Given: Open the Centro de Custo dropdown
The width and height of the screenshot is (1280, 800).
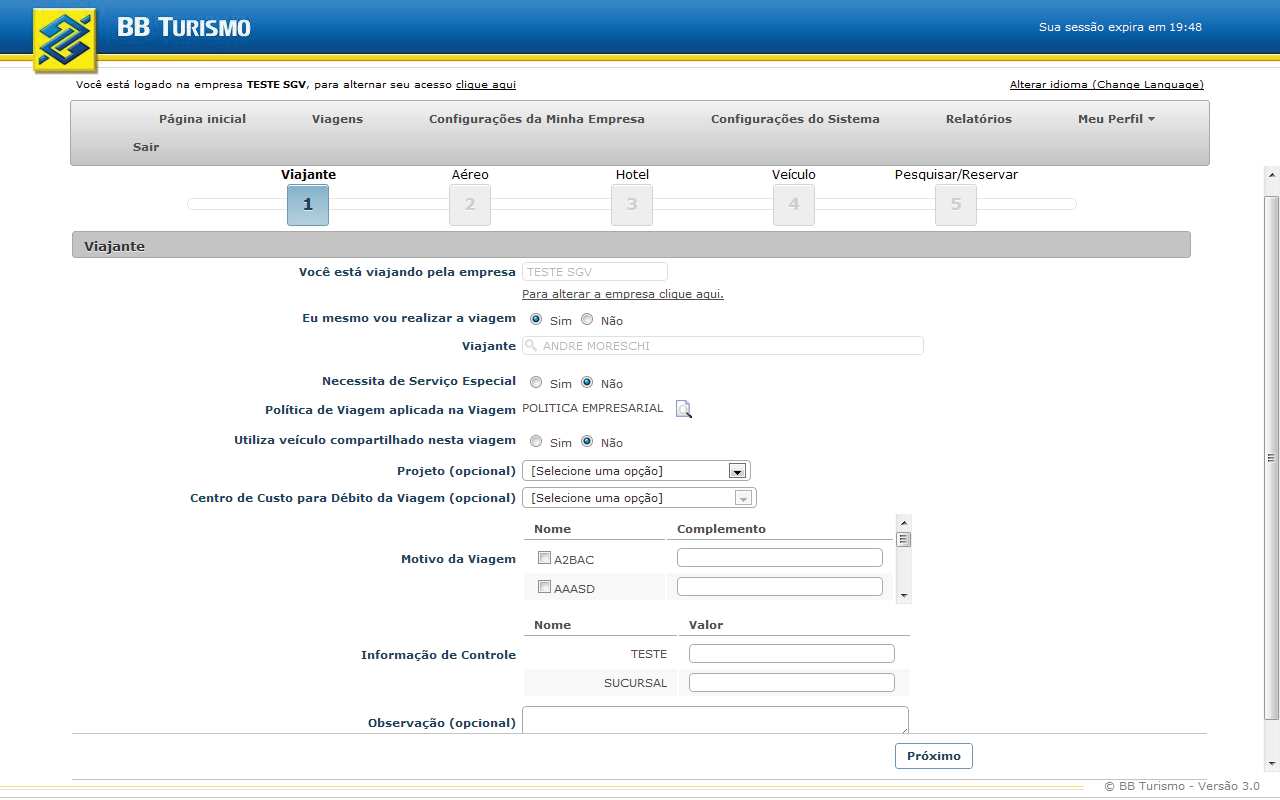Looking at the screenshot, I should click(x=639, y=498).
